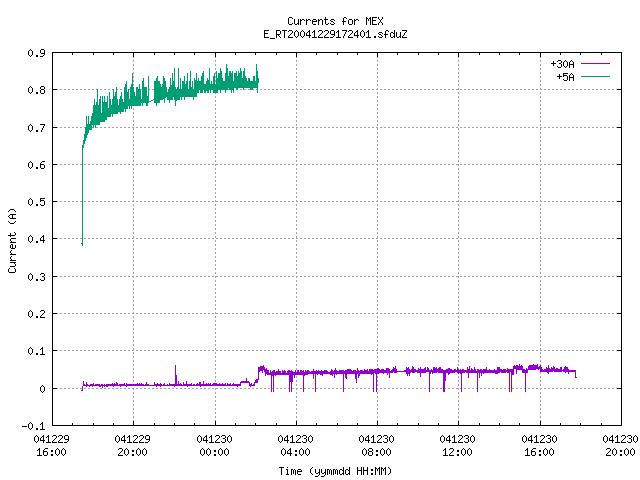Click the y-axis tick value 0.1
This screenshot has width=640, height=480.
tap(36, 351)
